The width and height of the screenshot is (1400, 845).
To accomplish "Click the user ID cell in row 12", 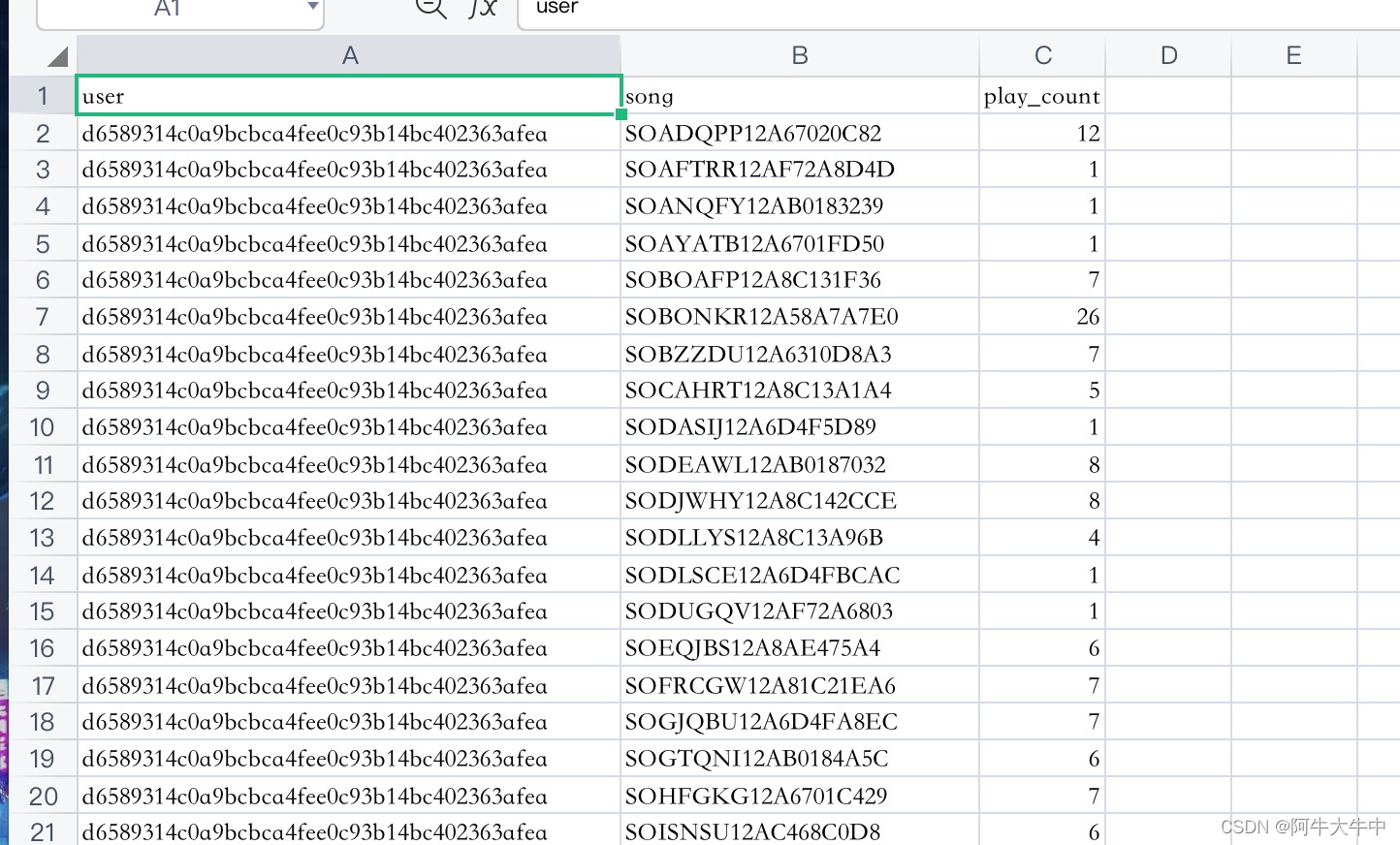I will (349, 501).
